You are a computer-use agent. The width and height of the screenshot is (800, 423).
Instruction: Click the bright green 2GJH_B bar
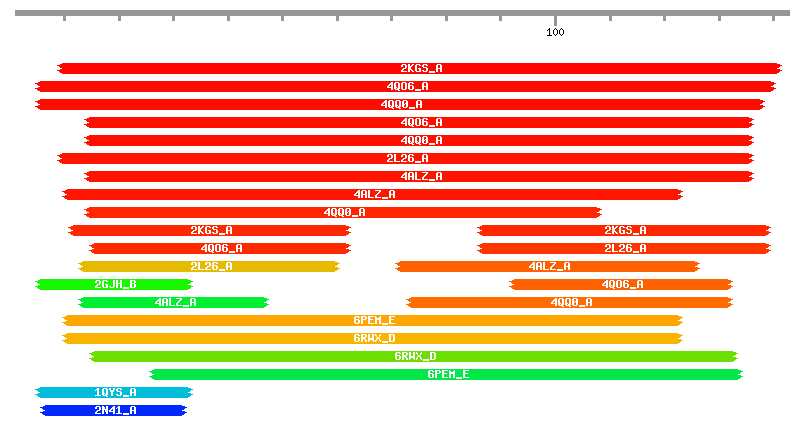coord(114,284)
